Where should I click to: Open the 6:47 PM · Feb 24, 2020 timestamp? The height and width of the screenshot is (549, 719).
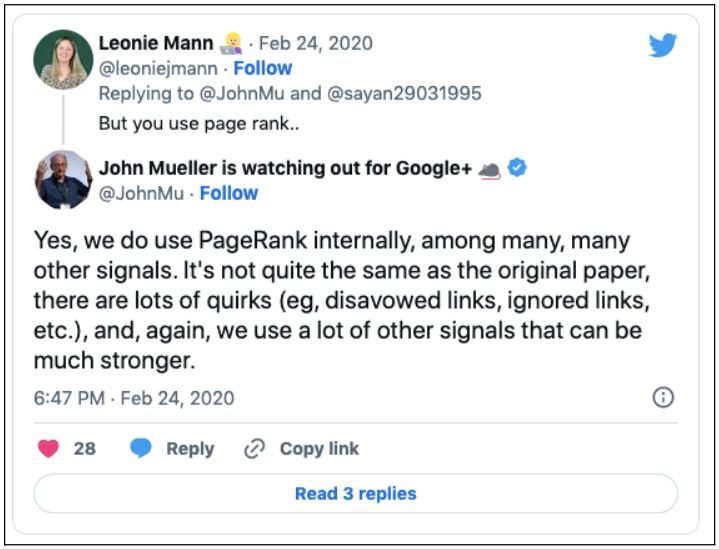134,398
